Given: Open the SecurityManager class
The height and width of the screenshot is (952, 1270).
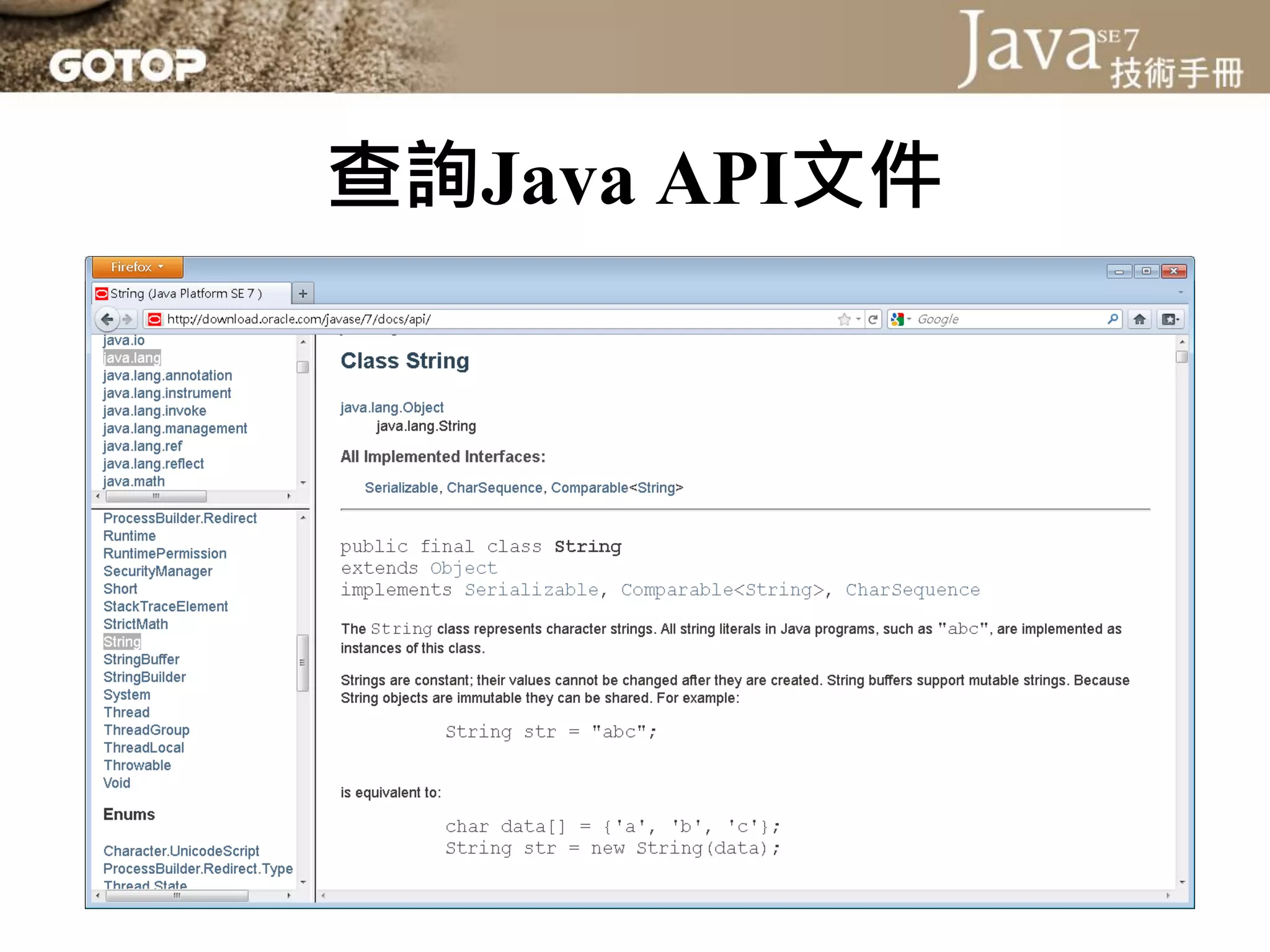Looking at the screenshot, I should (158, 571).
